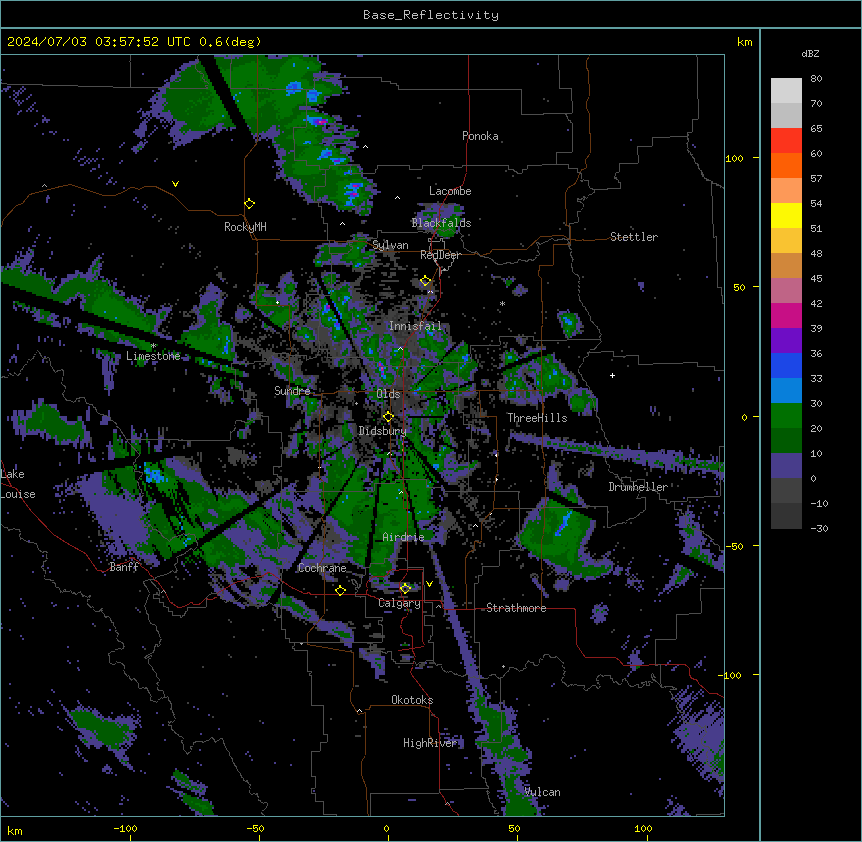Click the Base_Reflectivity title
This screenshot has width=862, height=842.
click(x=431, y=15)
